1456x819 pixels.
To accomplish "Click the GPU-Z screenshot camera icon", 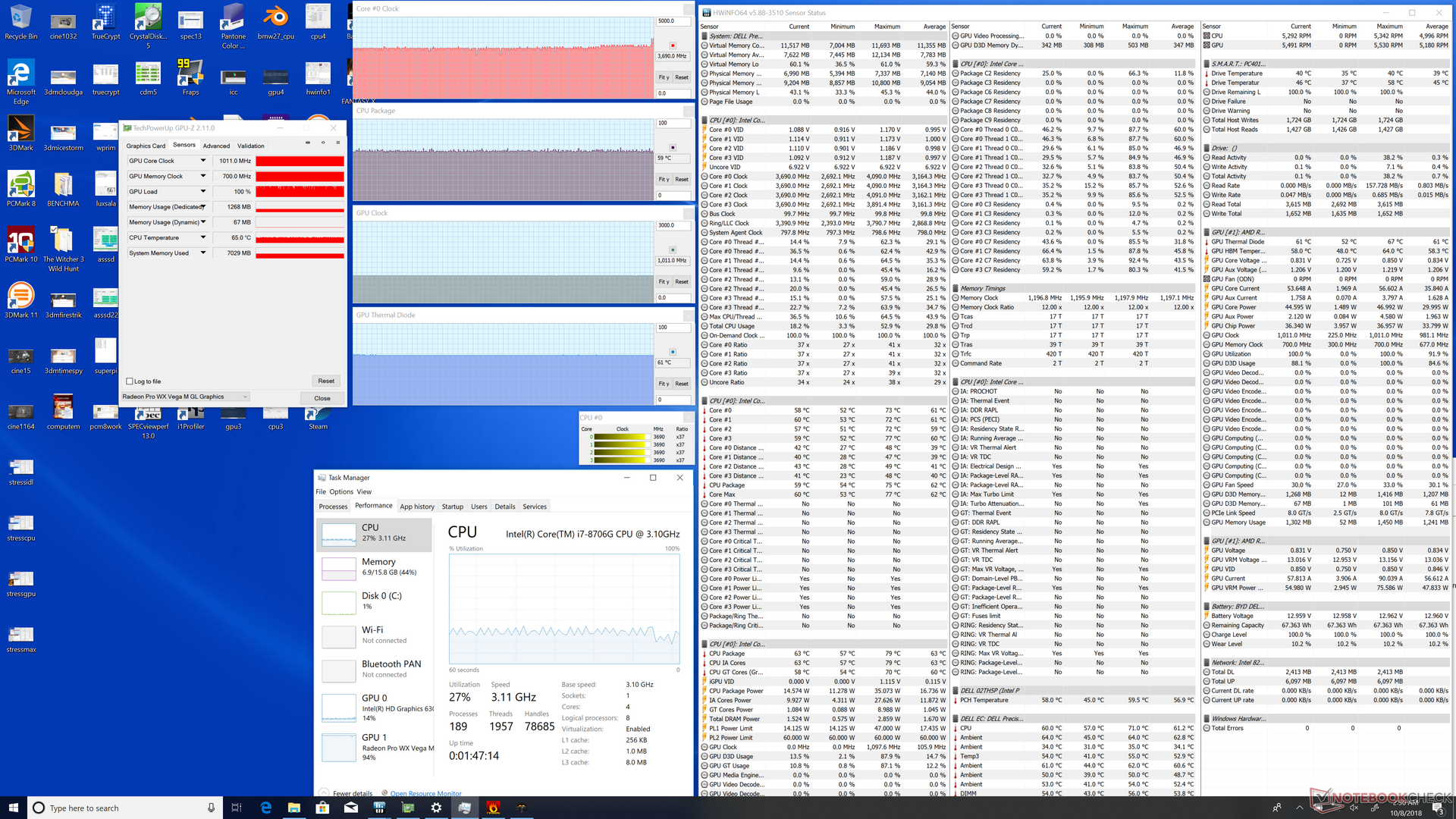I will (x=307, y=143).
